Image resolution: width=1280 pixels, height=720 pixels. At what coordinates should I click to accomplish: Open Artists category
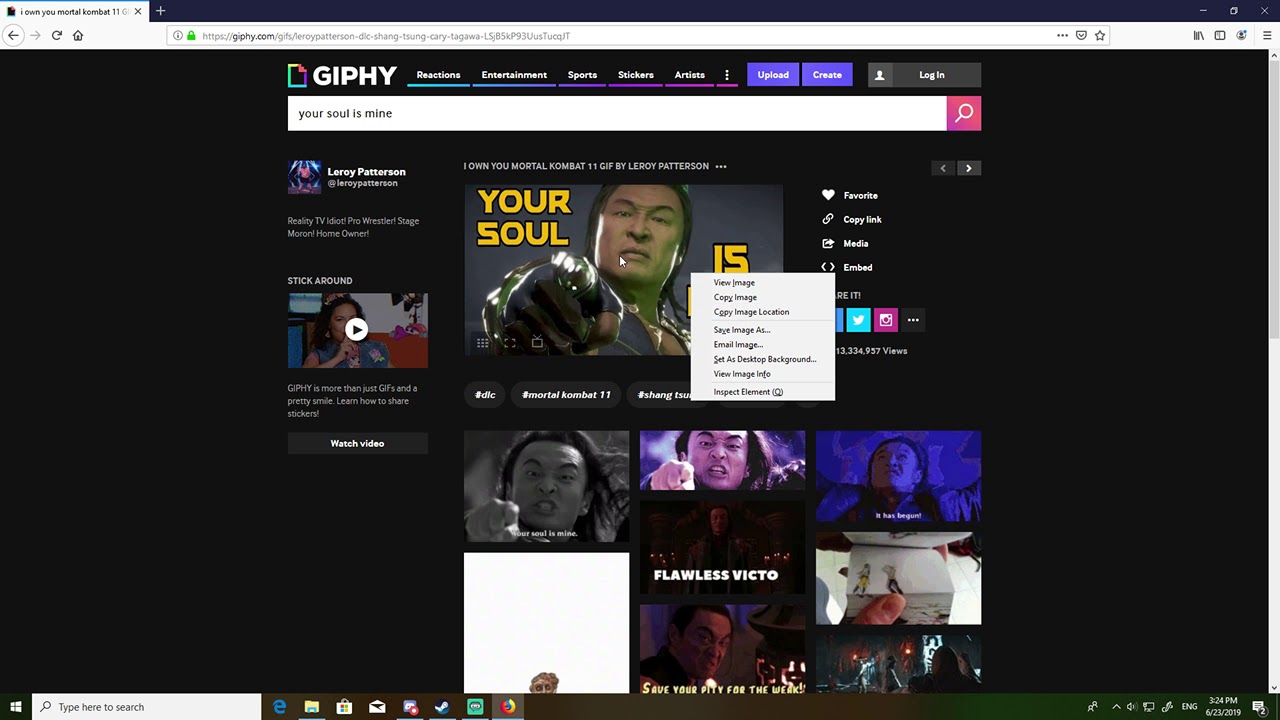click(690, 75)
